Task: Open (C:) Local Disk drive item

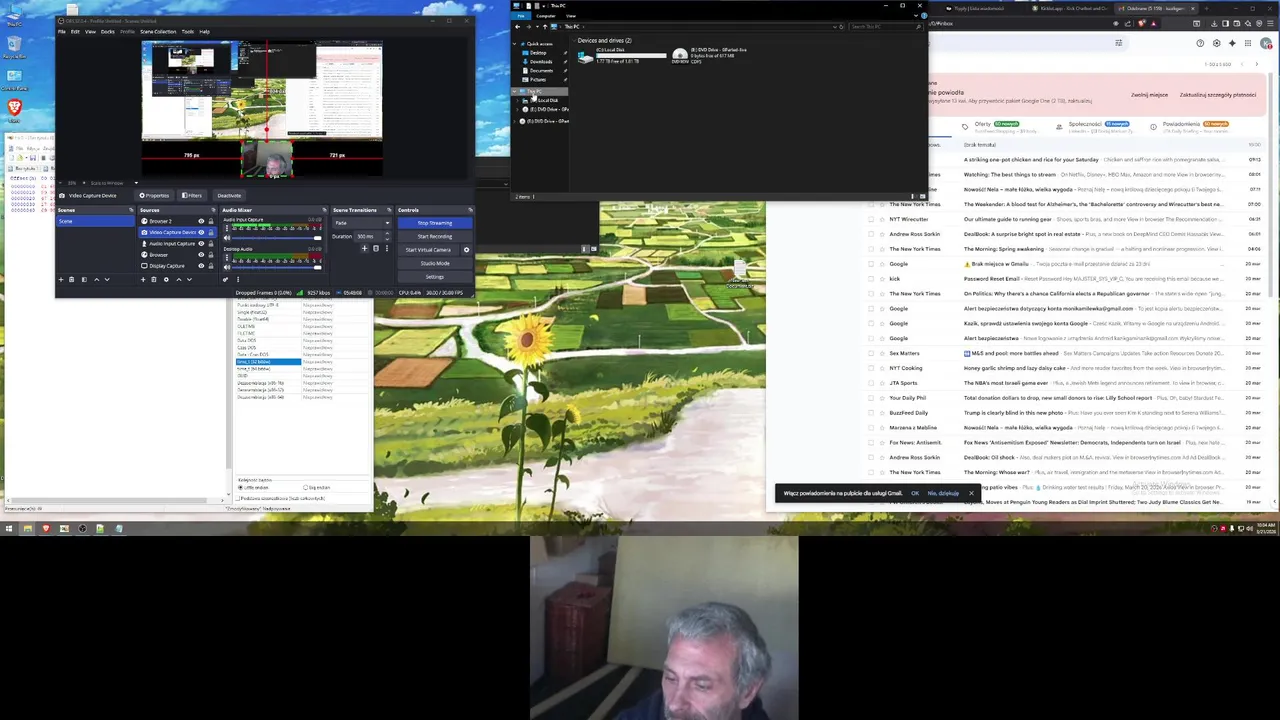Action: click(x=622, y=55)
